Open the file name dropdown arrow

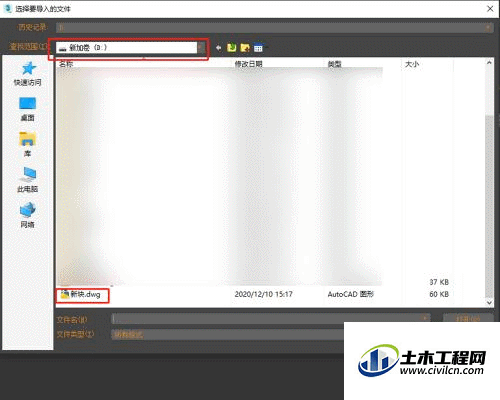point(425,318)
